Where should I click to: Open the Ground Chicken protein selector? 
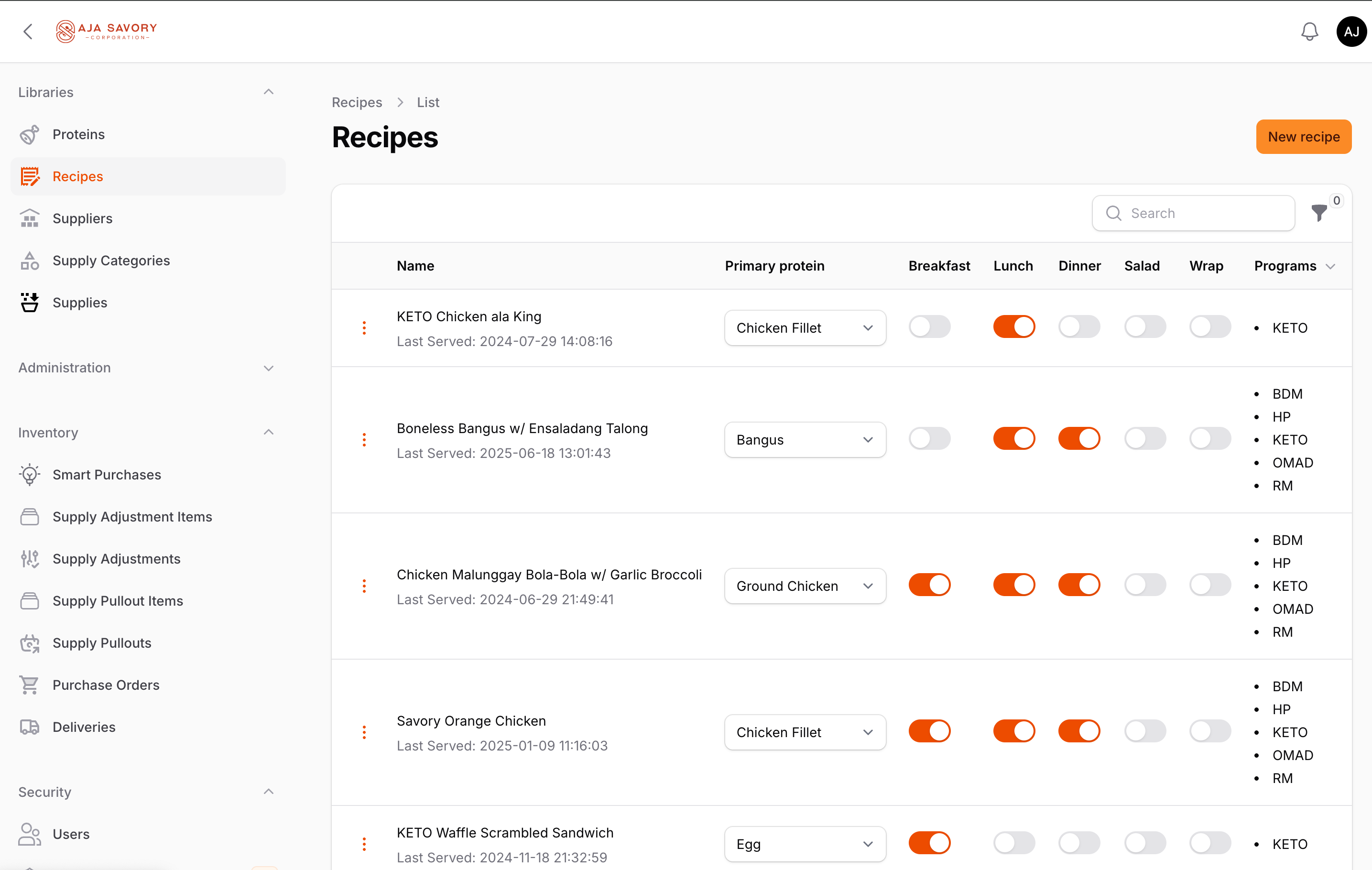click(805, 585)
